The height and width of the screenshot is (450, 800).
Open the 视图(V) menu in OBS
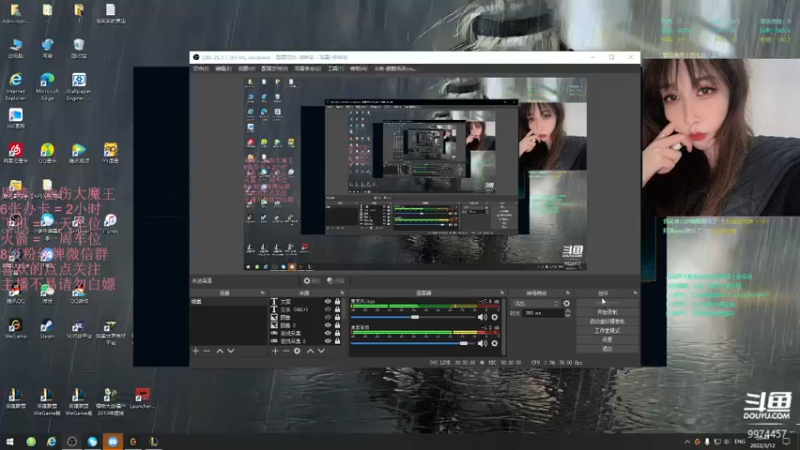click(x=246, y=68)
